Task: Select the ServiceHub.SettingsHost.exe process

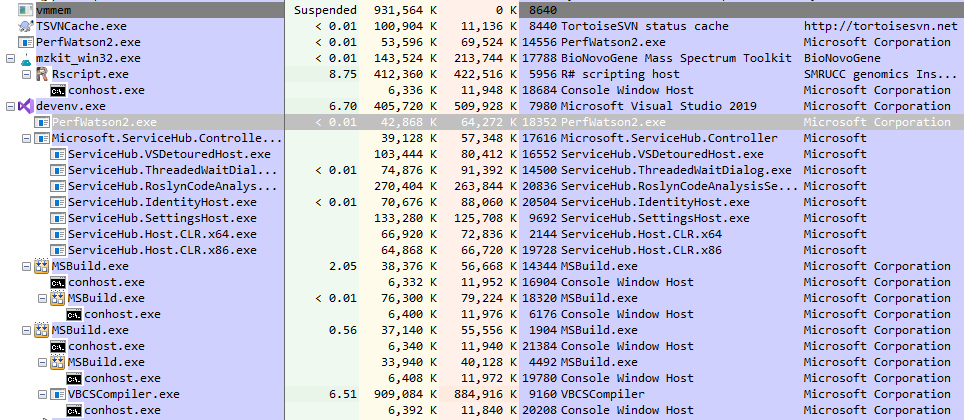Action: pyautogui.click(x=162, y=218)
